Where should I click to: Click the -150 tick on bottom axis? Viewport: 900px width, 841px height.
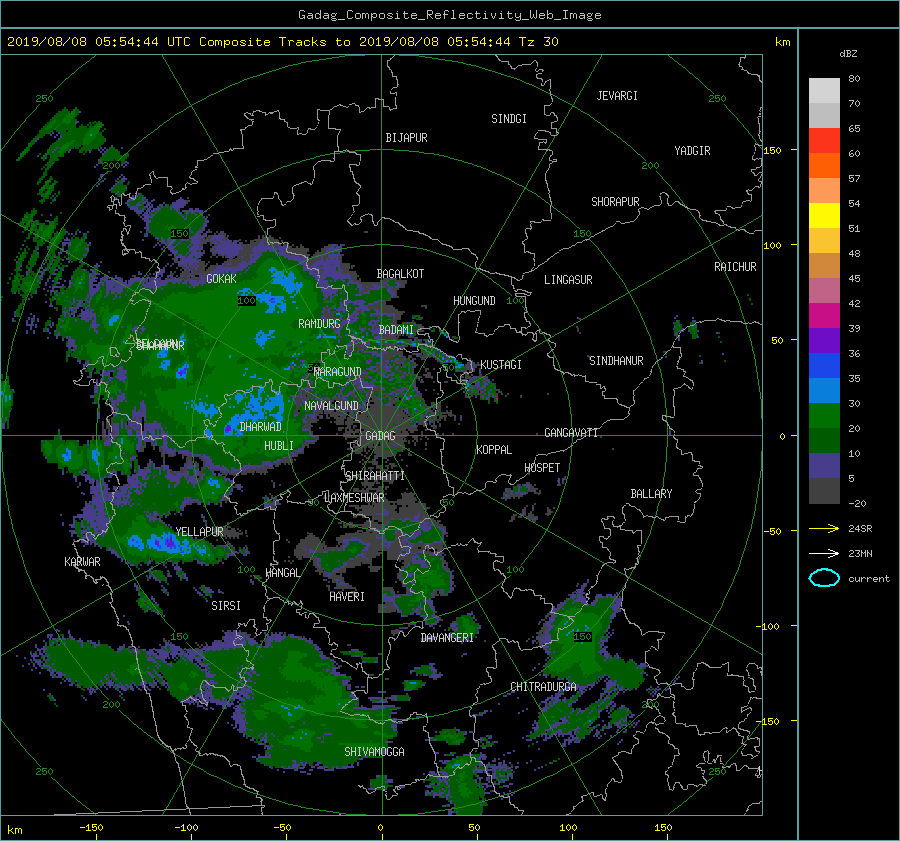click(91, 828)
